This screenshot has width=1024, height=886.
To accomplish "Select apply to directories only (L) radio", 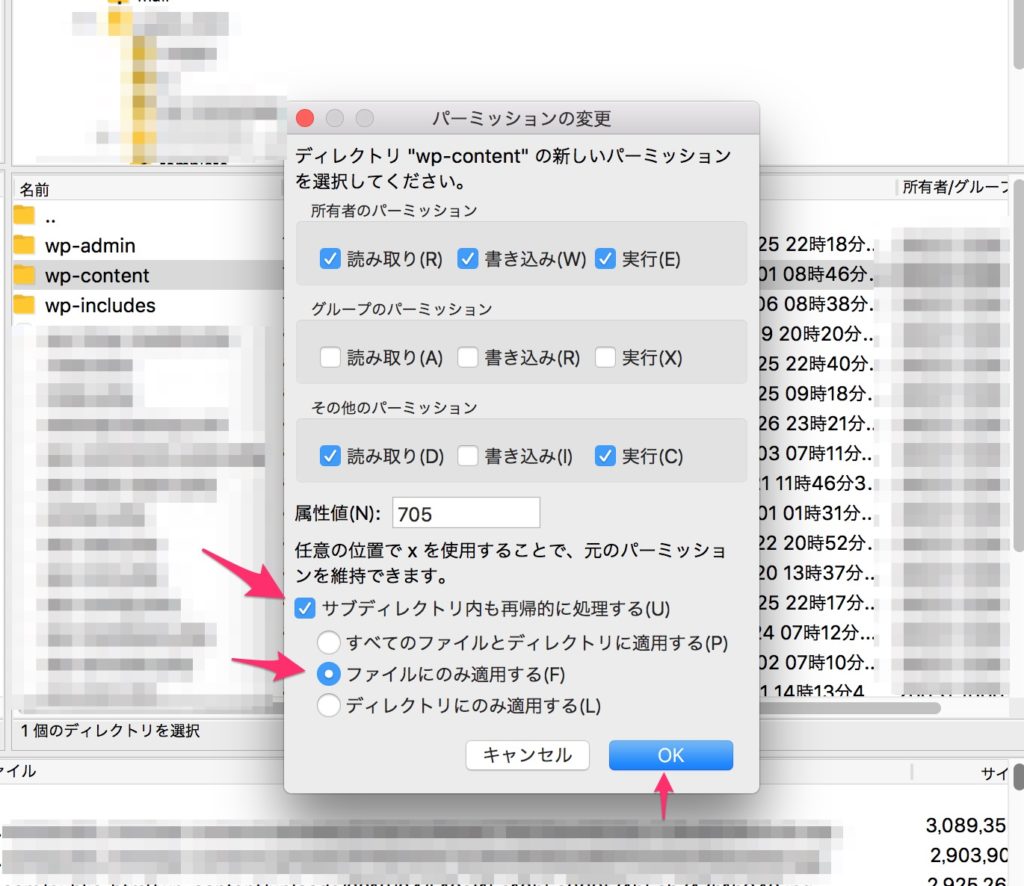I will [328, 706].
